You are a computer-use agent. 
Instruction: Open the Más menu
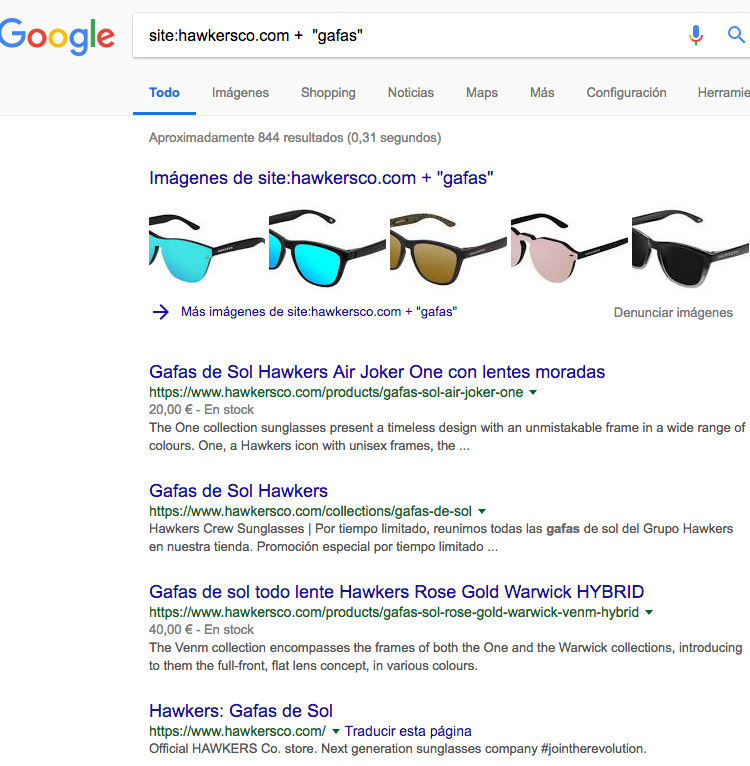[542, 93]
